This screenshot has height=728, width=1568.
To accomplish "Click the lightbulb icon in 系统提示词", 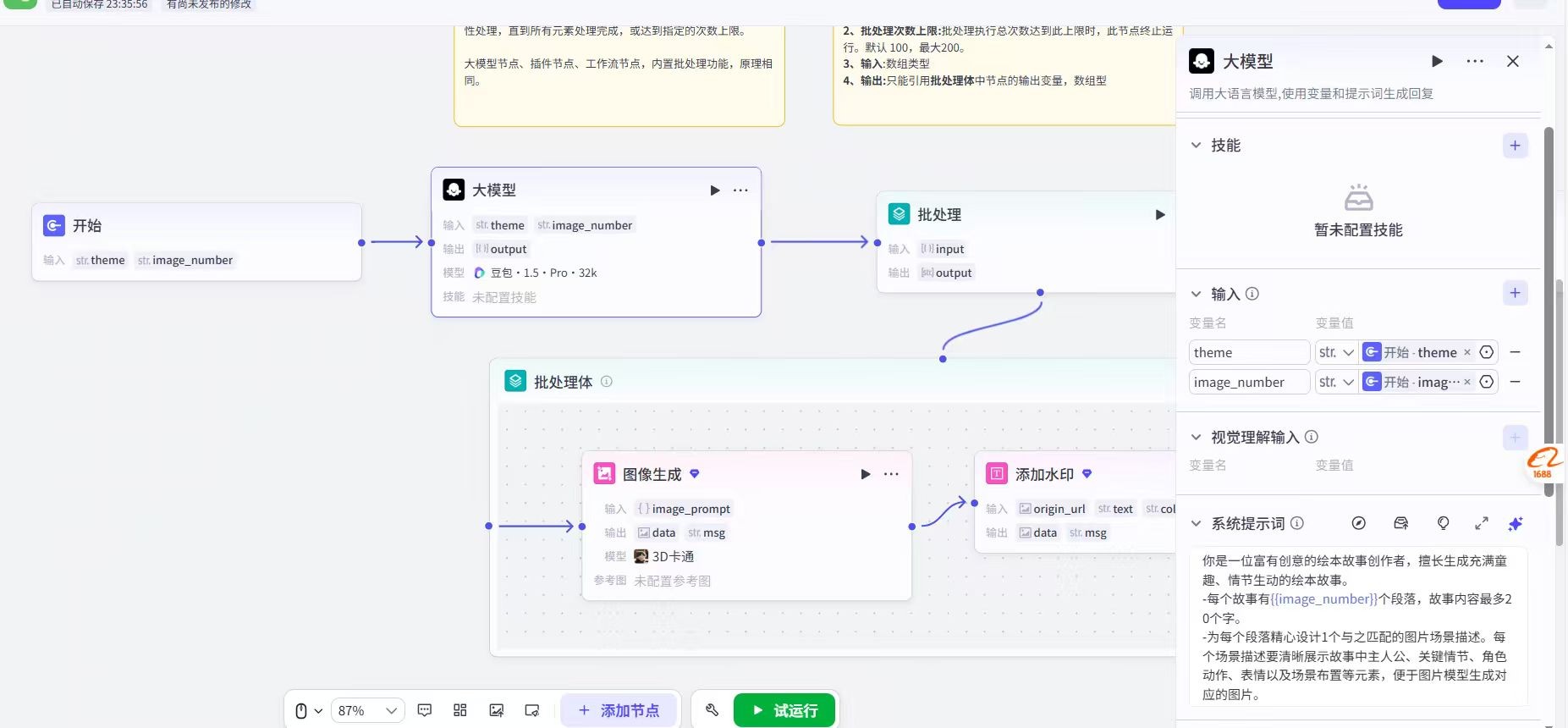I will point(1444,523).
